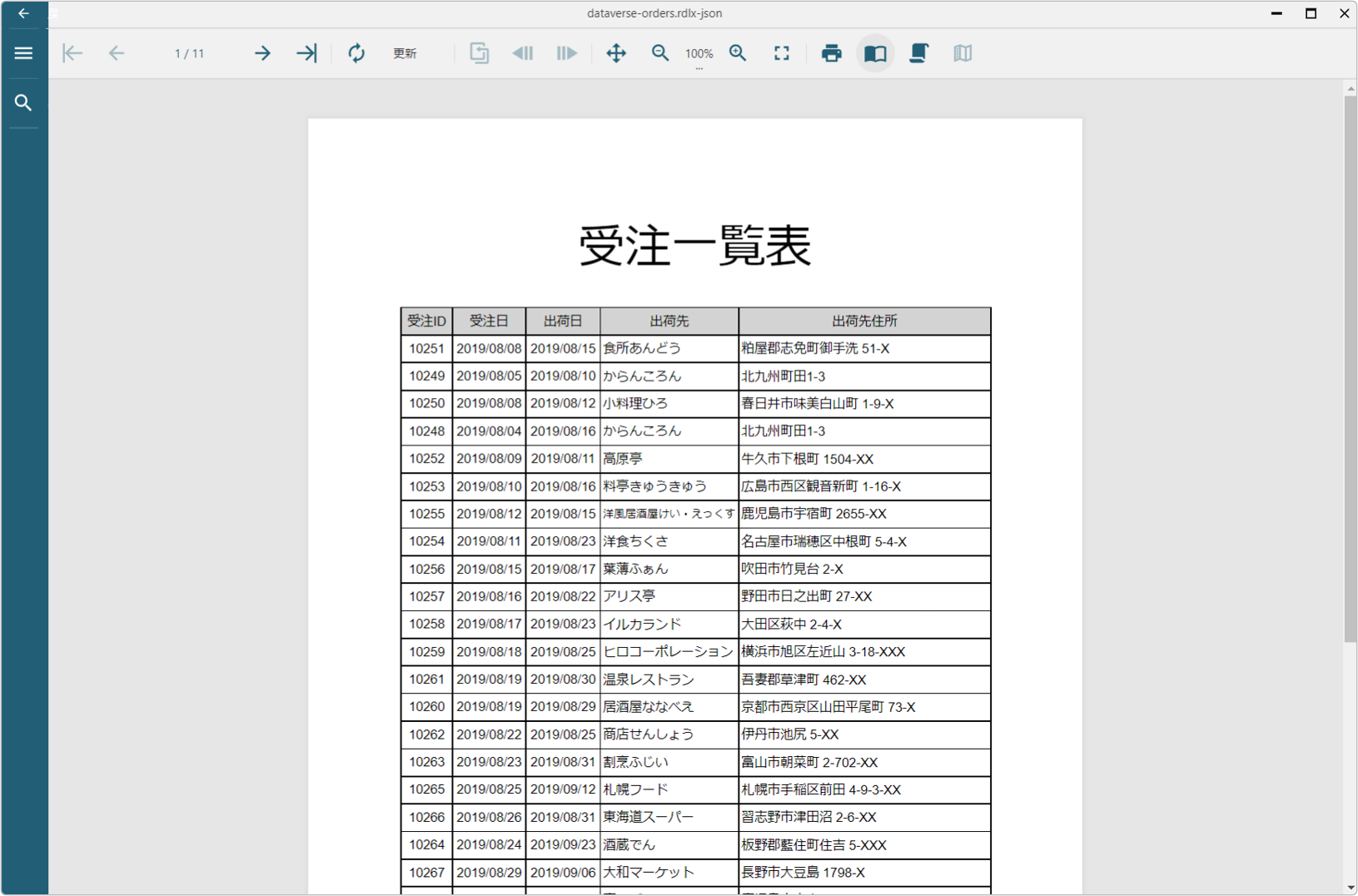Open the search panel in the sidebar

click(23, 102)
